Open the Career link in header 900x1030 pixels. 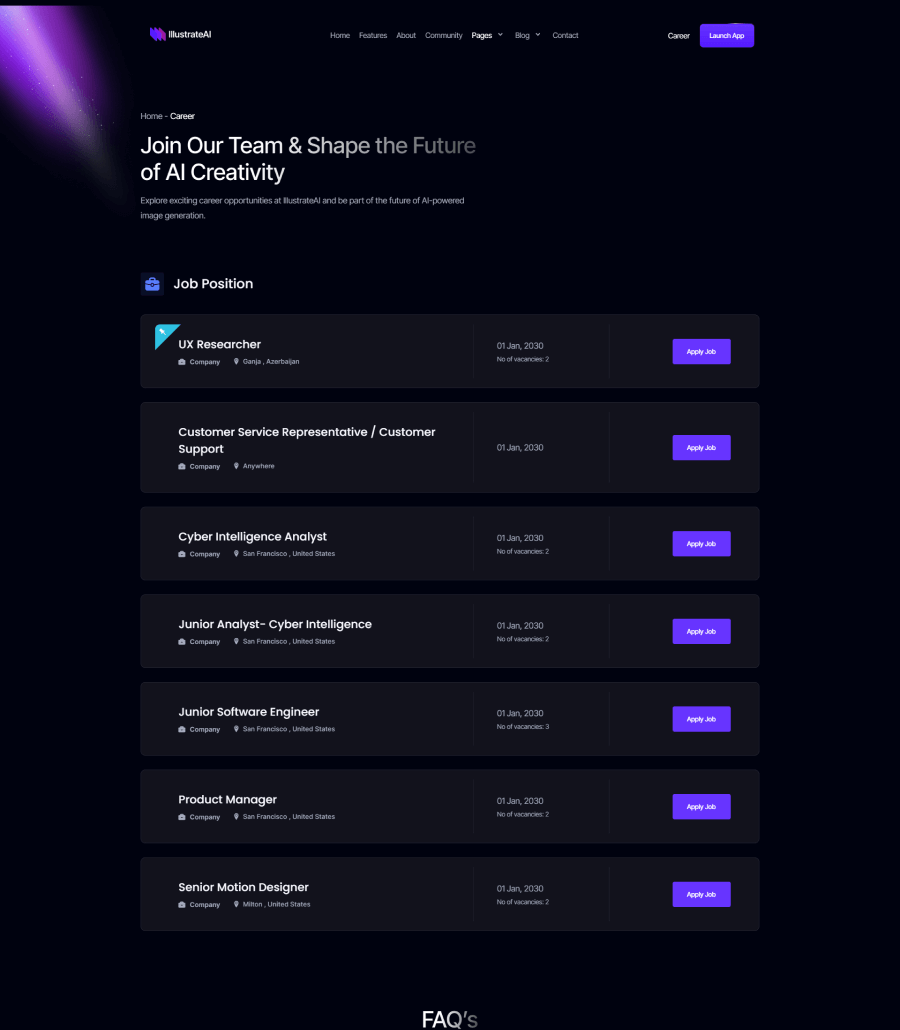tap(679, 36)
